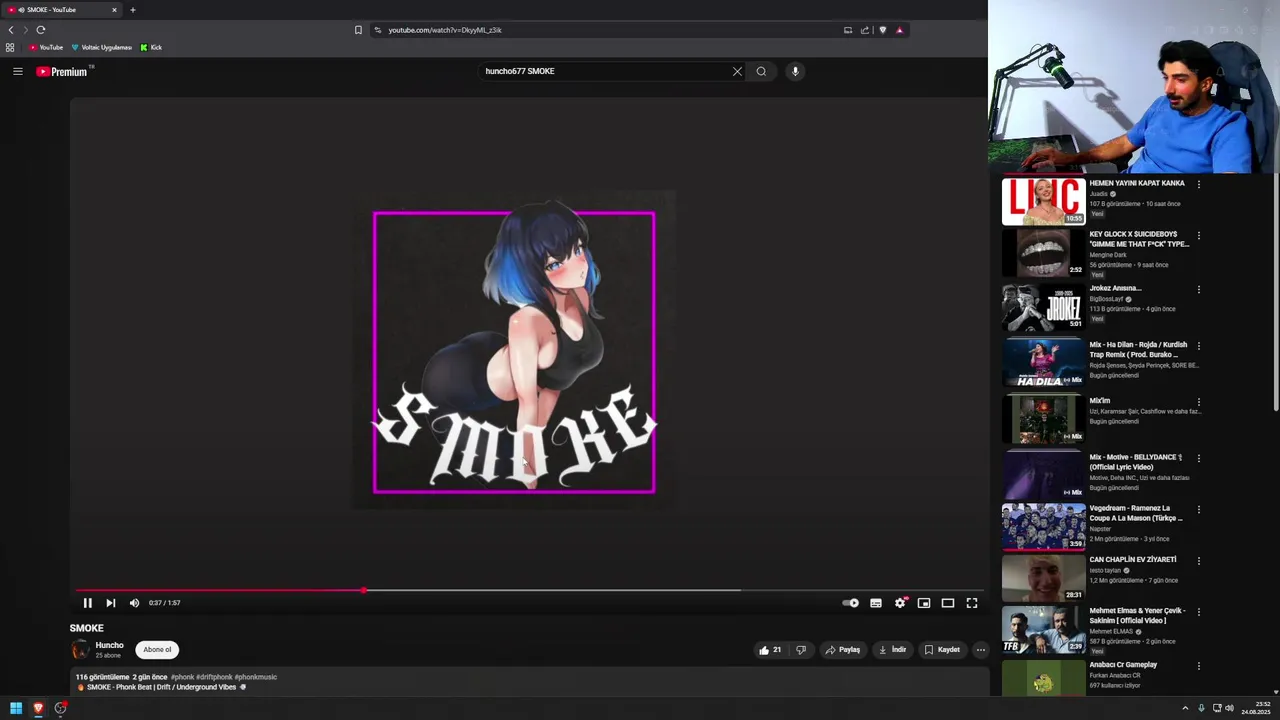The image size is (1280, 720).
Task: Play KEY GLOCK X $UICIDEBOY$ title link
Action: [x=1139, y=239]
